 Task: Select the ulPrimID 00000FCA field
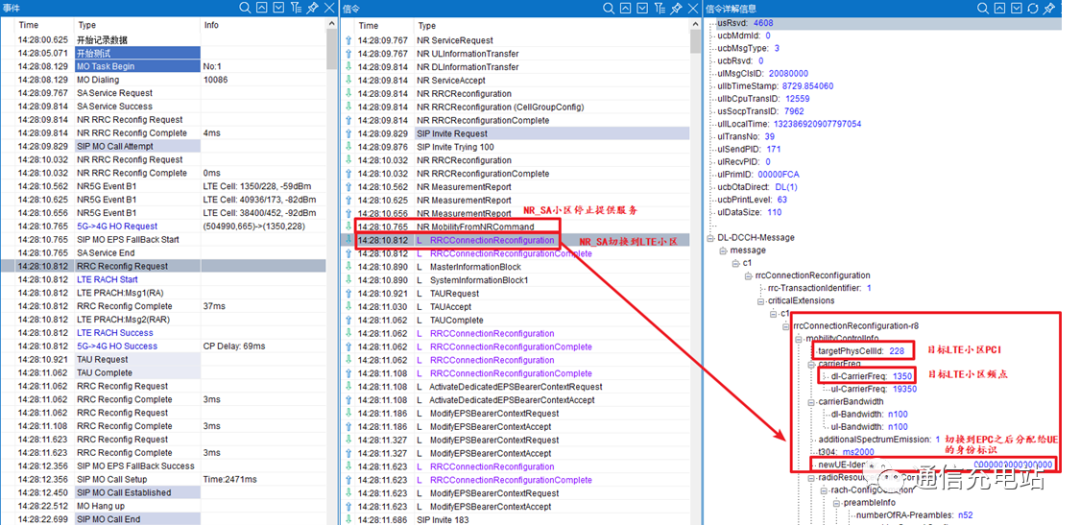click(756, 175)
